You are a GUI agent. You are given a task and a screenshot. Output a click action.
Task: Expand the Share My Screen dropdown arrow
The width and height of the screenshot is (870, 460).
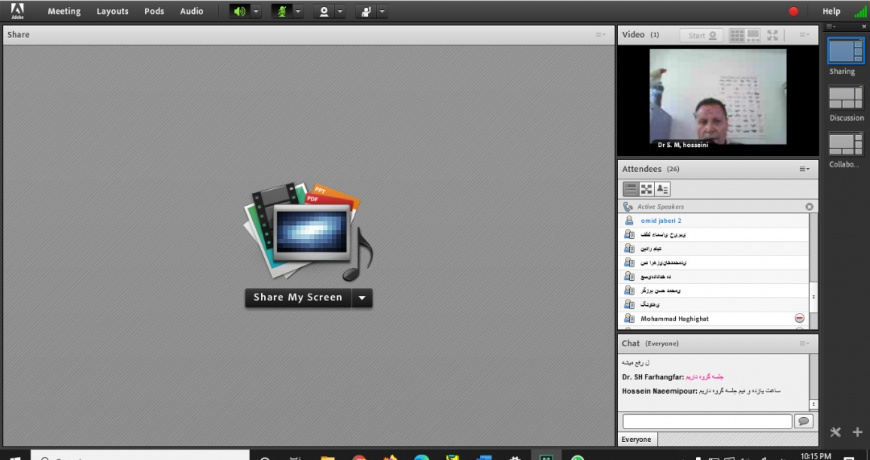click(362, 297)
